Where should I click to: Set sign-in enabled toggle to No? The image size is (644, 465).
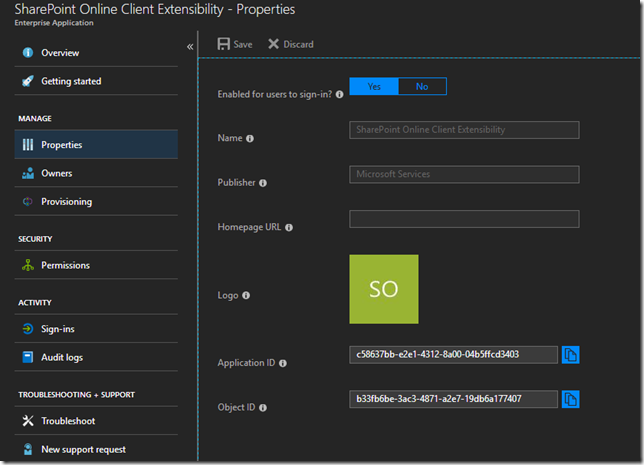point(422,87)
